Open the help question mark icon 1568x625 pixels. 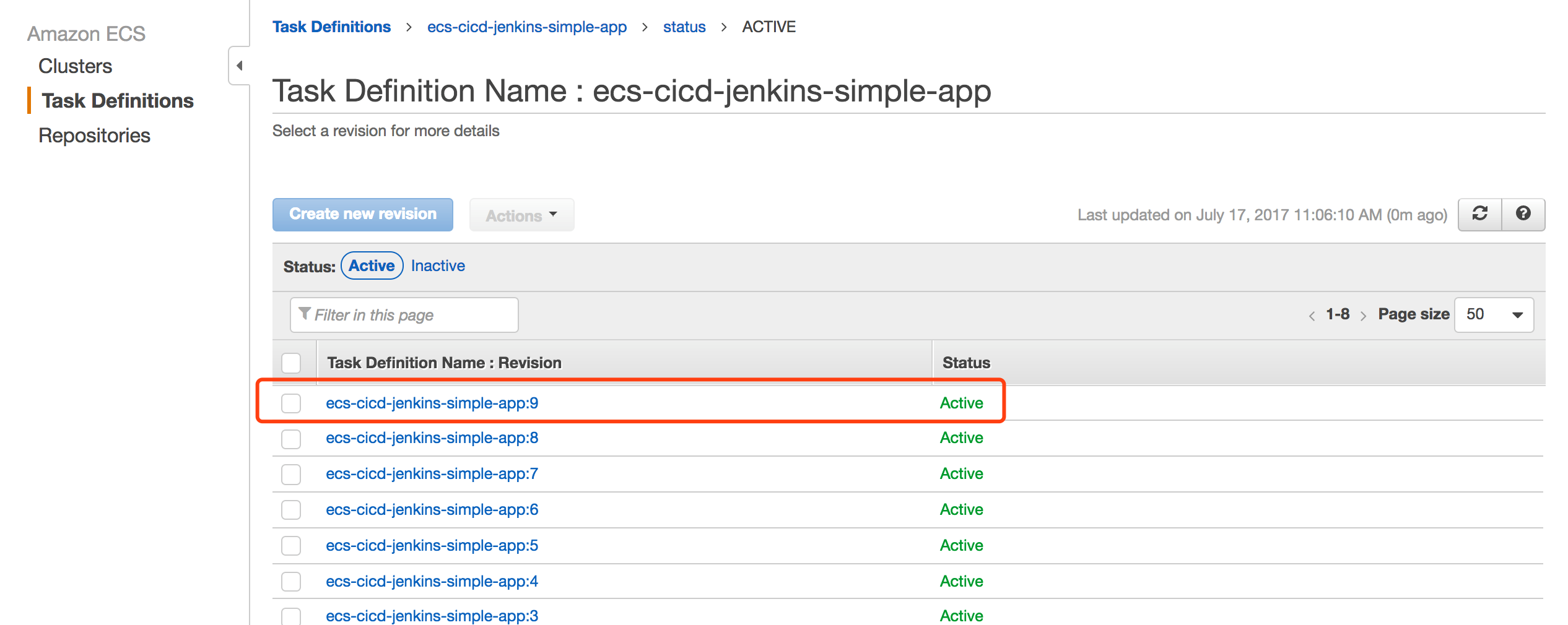point(1523,214)
